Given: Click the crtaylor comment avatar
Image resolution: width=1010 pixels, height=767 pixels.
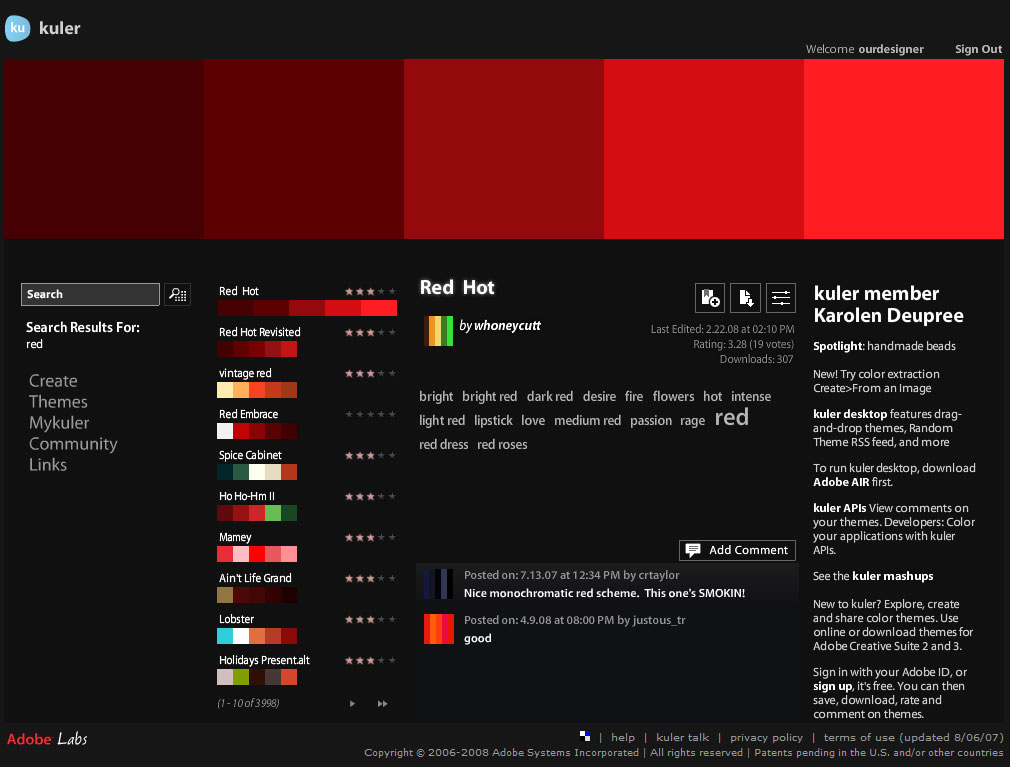Looking at the screenshot, I should click(439, 584).
